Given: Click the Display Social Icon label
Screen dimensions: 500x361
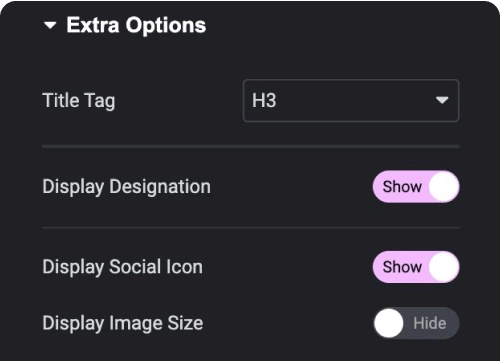Looking at the screenshot, I should 122,268.
